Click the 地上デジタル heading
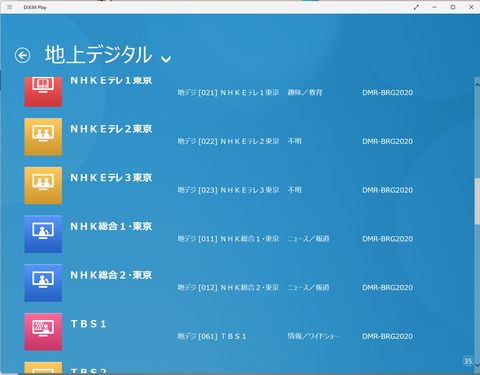This screenshot has width=480, height=375. pyautogui.click(x=98, y=55)
